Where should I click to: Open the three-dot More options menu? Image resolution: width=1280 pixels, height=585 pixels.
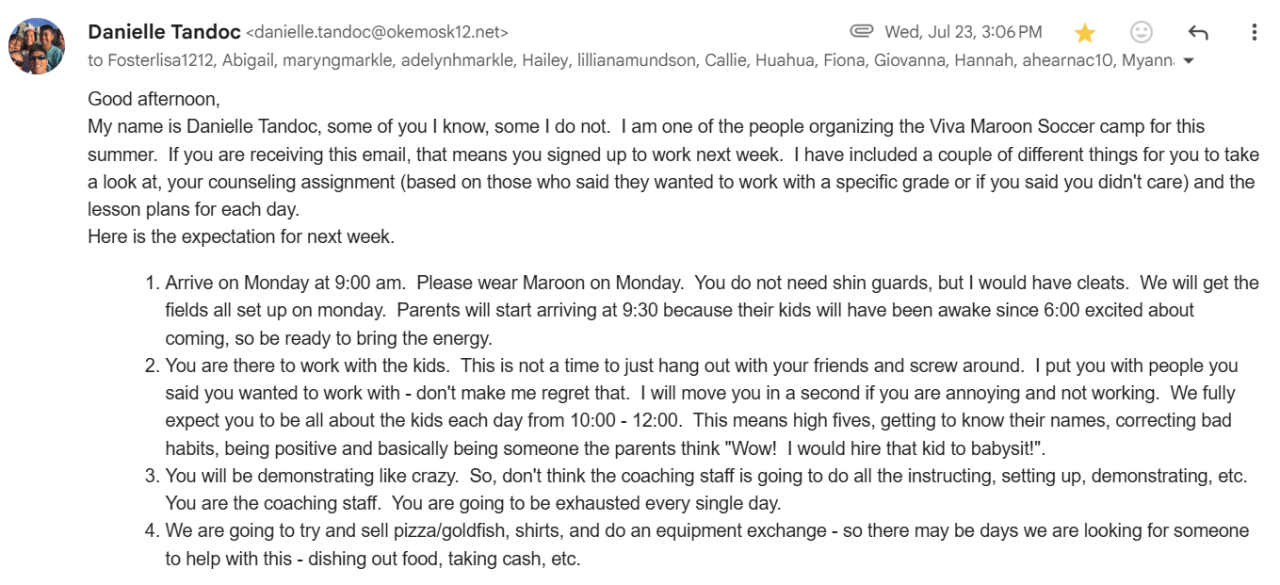pos(1254,33)
